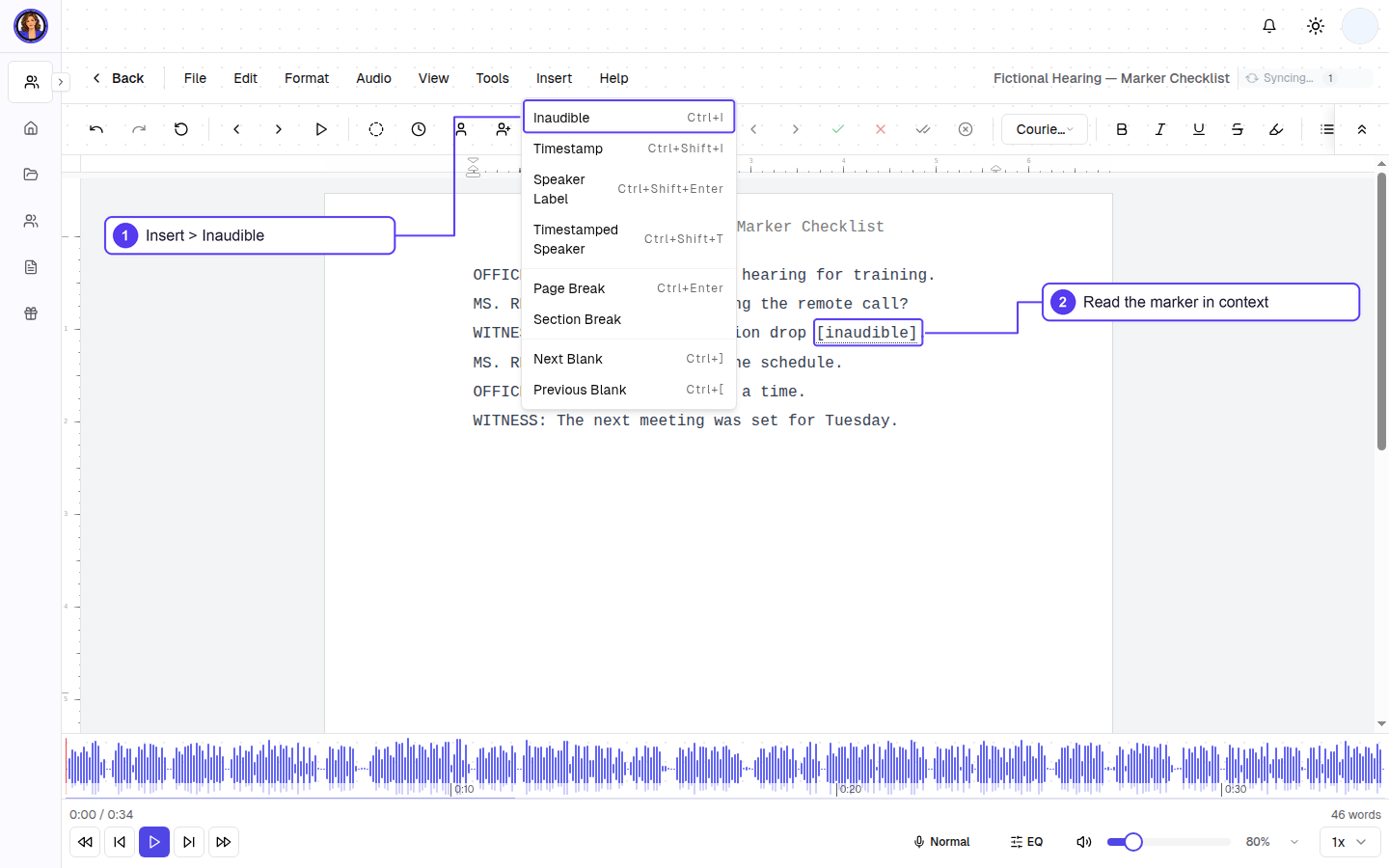Viewport: 1389px width, 868px height.
Task: Open the Courier font dropdown
Action: 1045,129
